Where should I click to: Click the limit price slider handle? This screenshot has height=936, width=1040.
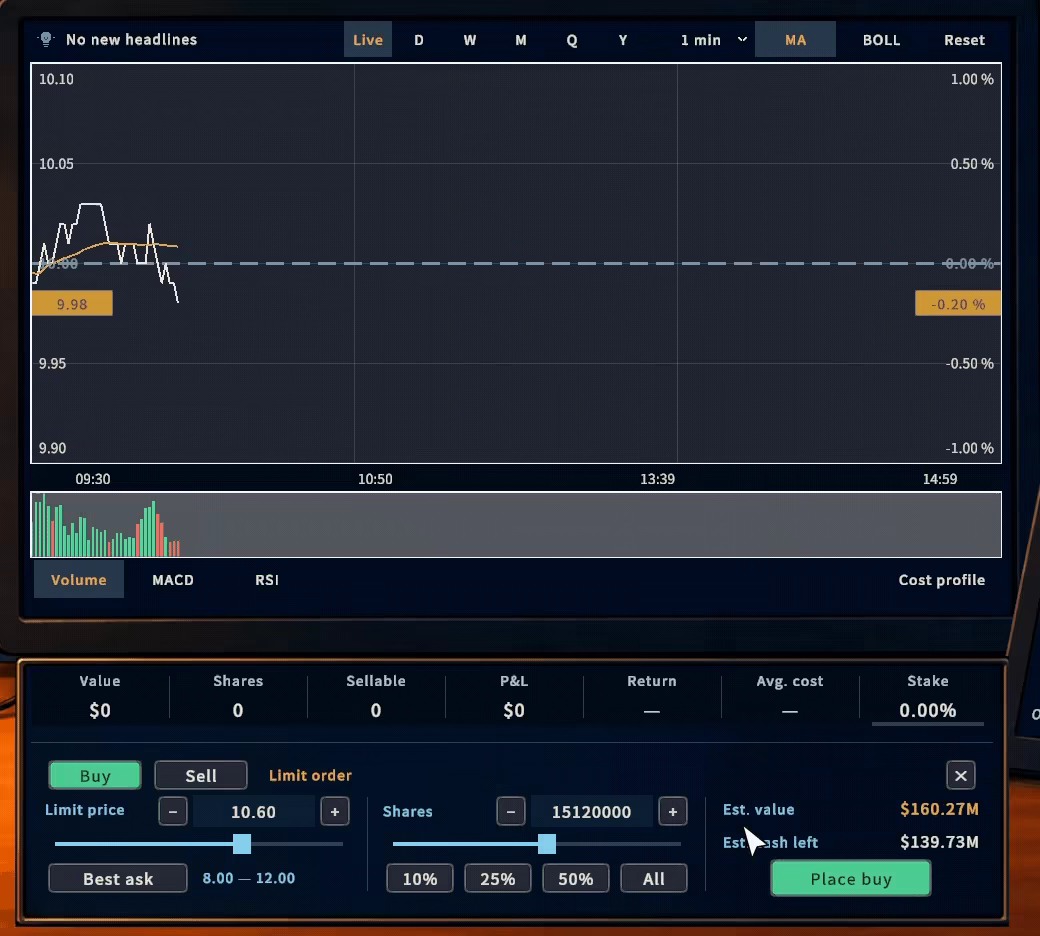pos(242,844)
